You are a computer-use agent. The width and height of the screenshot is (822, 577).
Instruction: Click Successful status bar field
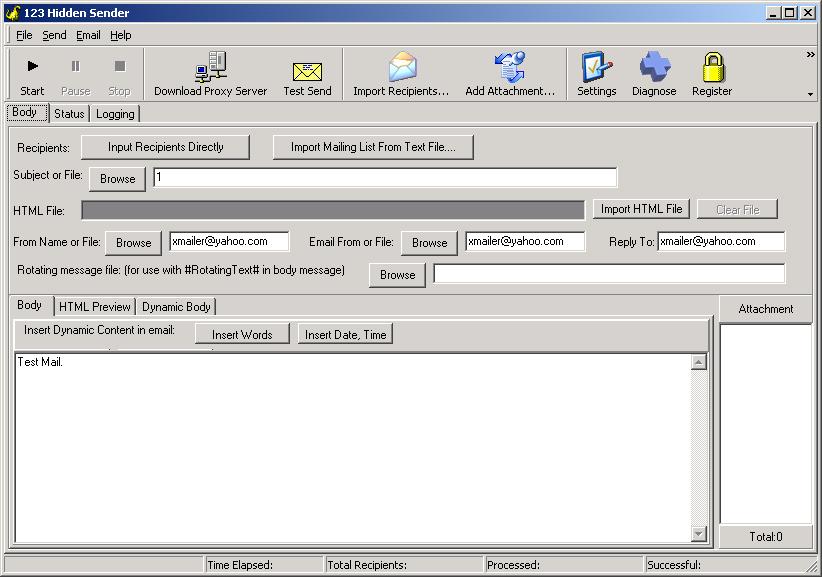tap(728, 565)
